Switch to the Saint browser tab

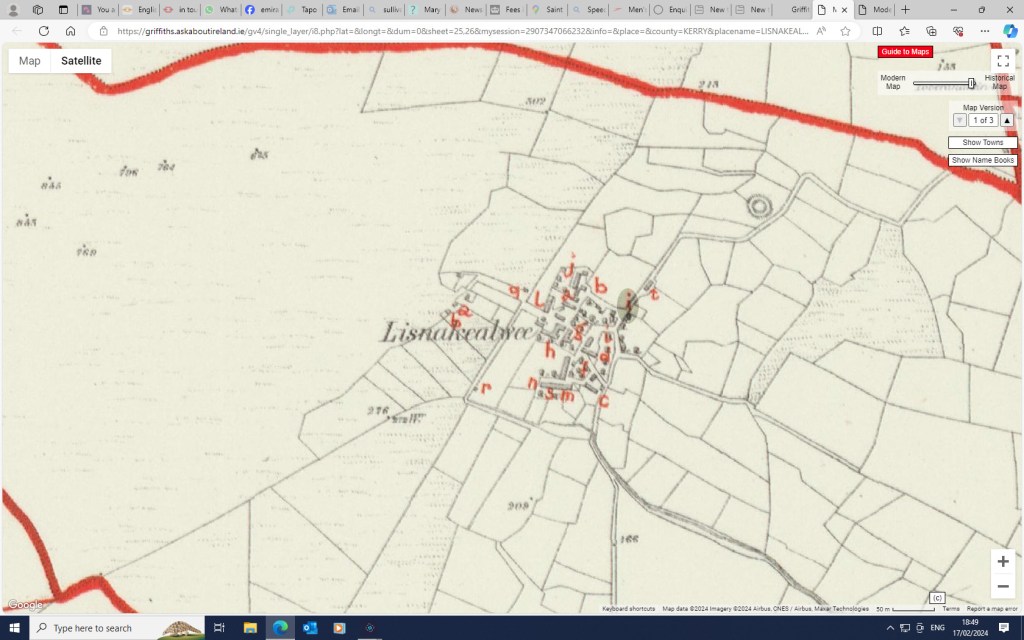(x=548, y=10)
